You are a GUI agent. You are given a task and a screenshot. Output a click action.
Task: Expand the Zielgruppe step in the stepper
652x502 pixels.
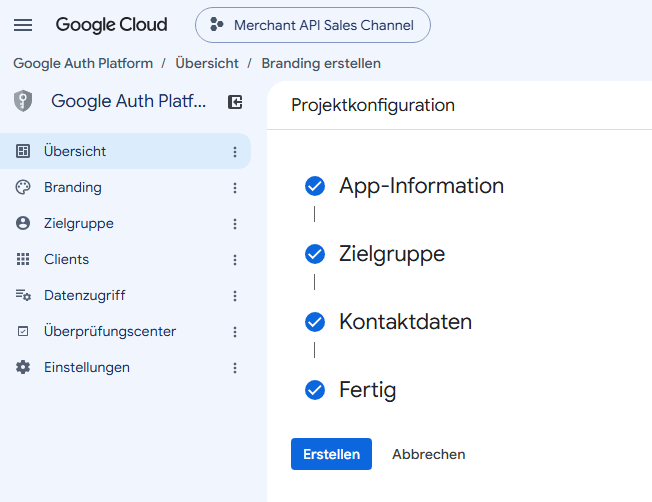(x=392, y=254)
